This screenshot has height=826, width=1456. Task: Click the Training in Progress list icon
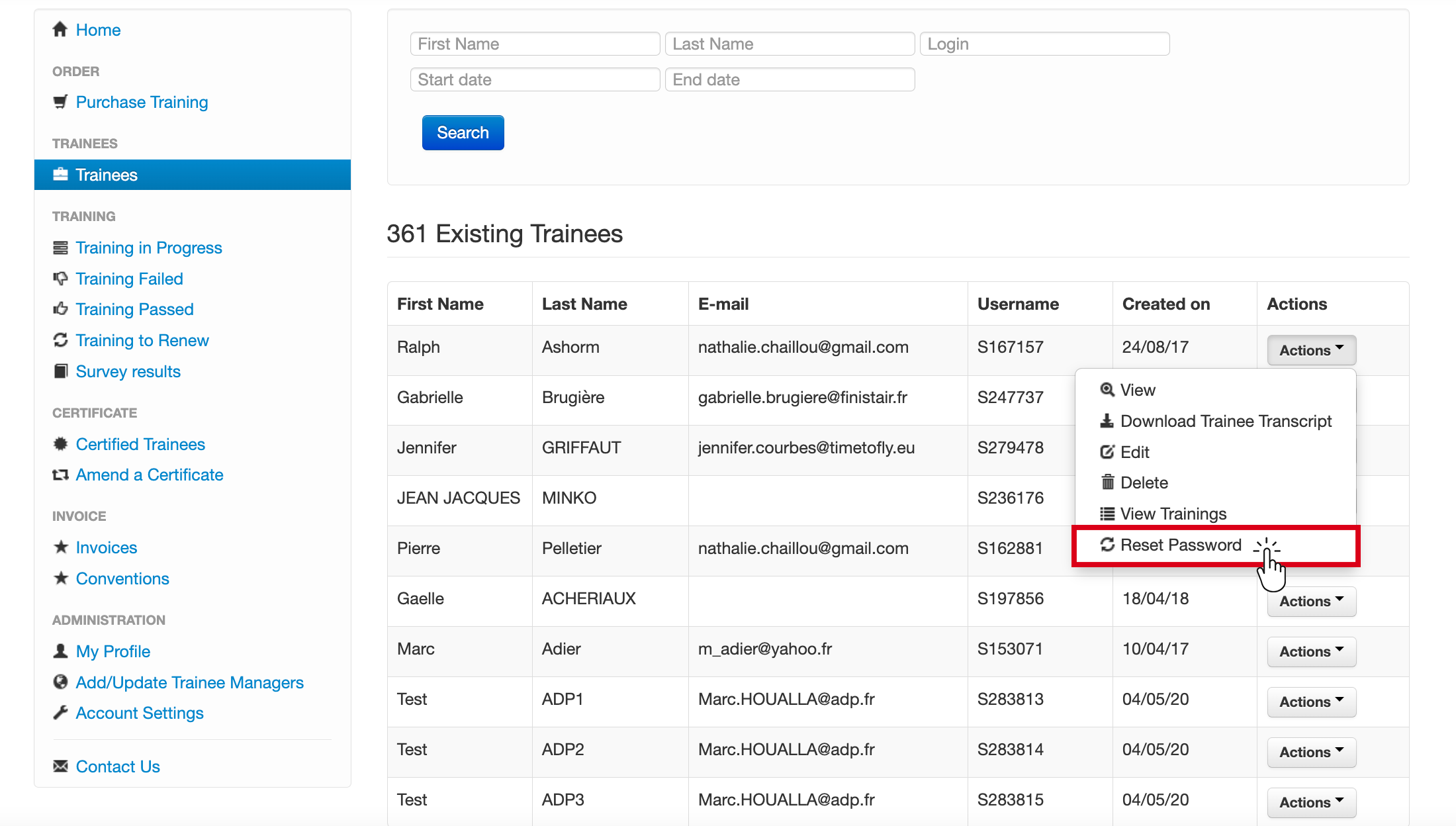[x=60, y=248]
